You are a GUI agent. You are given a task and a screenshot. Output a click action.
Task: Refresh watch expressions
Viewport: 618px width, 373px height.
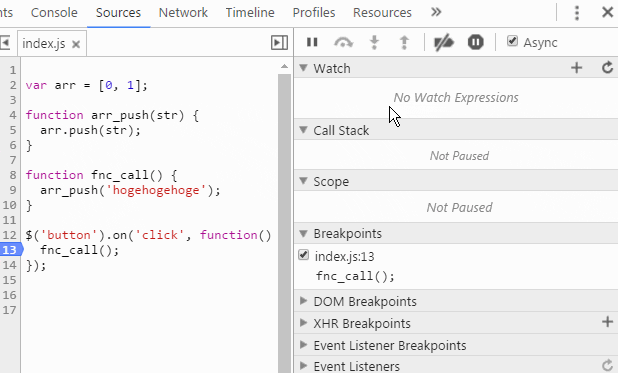coord(607,67)
